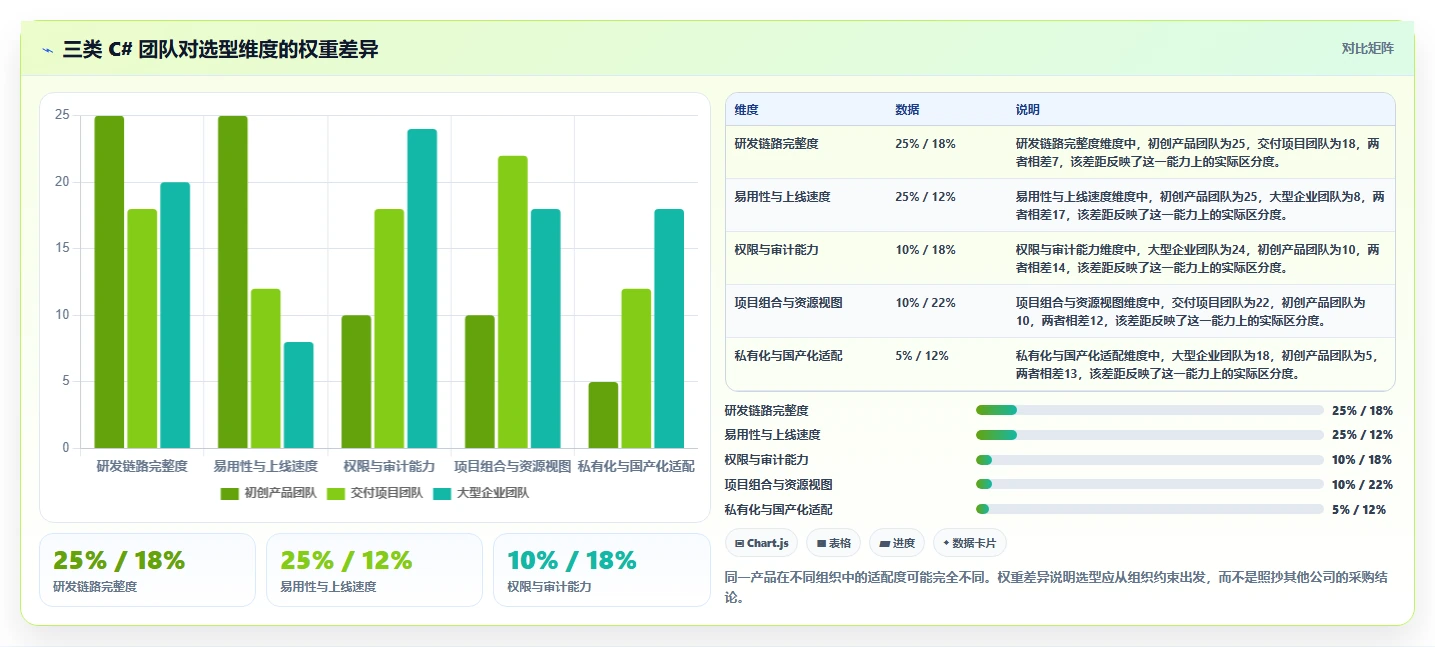Click the 大型企业团队 bar for 私有化与国产化适配
Image resolution: width=1435 pixels, height=647 pixels.
click(669, 329)
